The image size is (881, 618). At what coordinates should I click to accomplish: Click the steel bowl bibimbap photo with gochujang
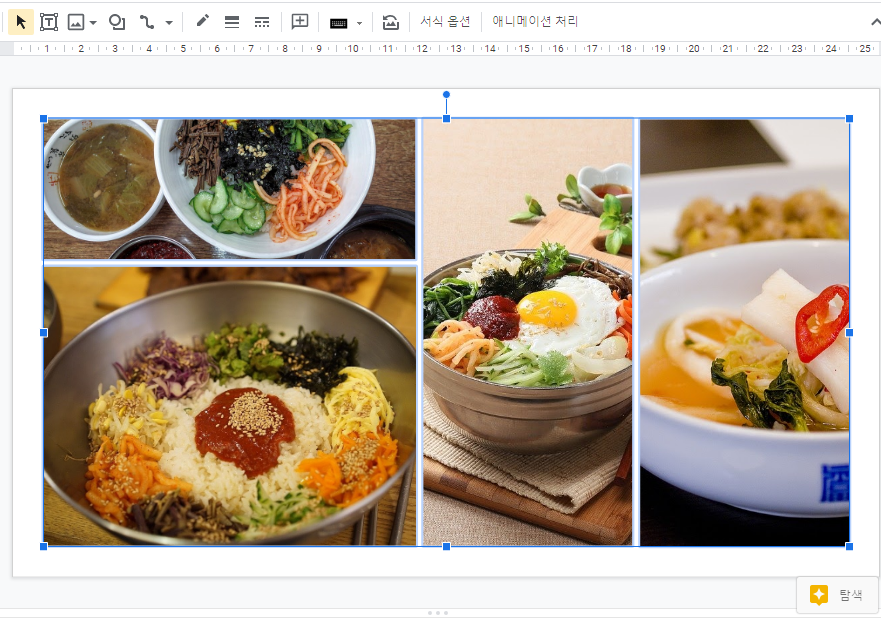tap(230, 406)
